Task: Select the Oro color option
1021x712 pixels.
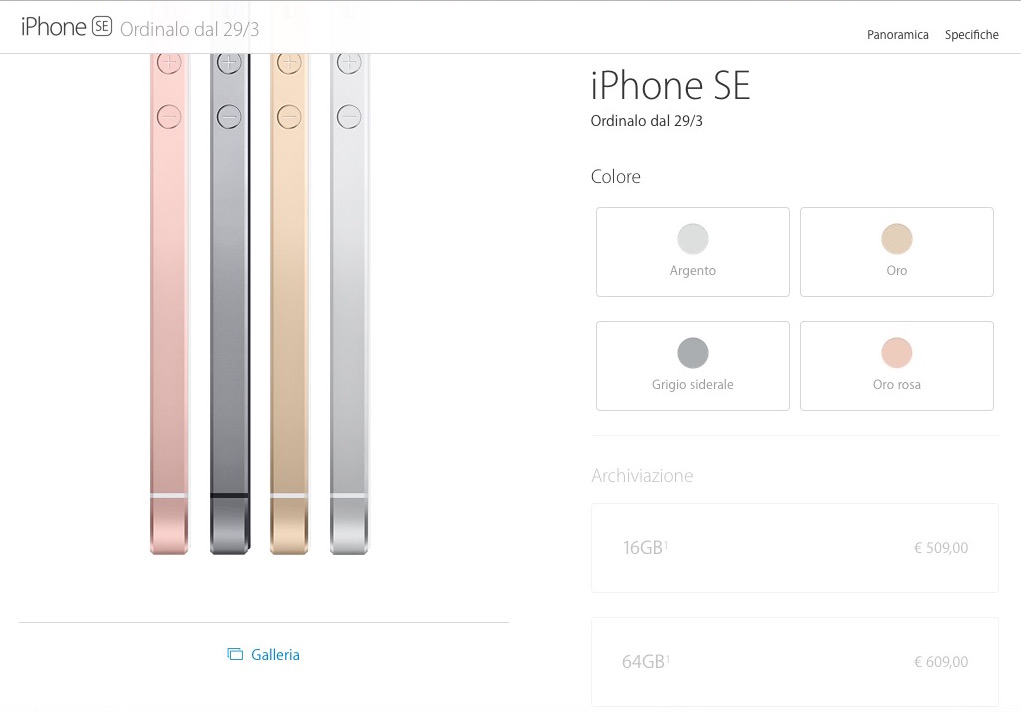Action: pos(897,252)
